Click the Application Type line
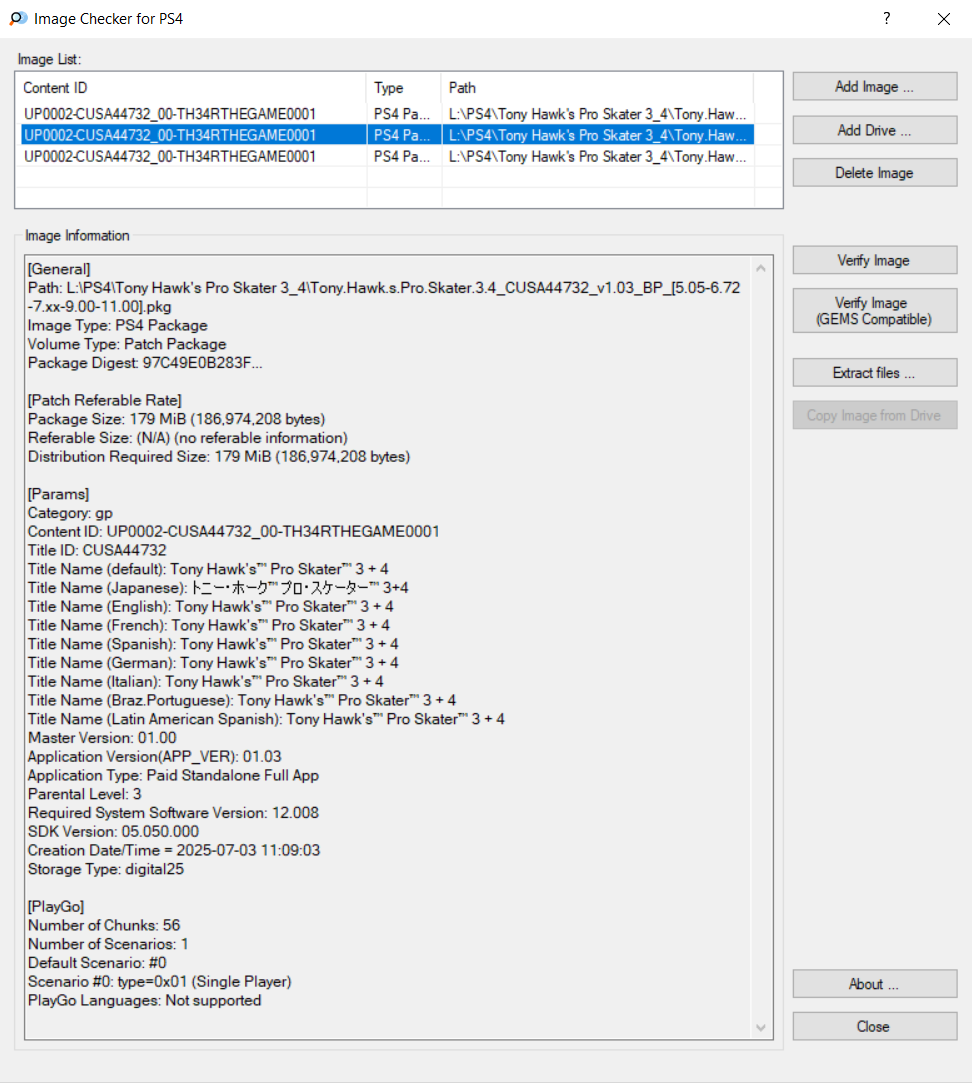 [173, 776]
